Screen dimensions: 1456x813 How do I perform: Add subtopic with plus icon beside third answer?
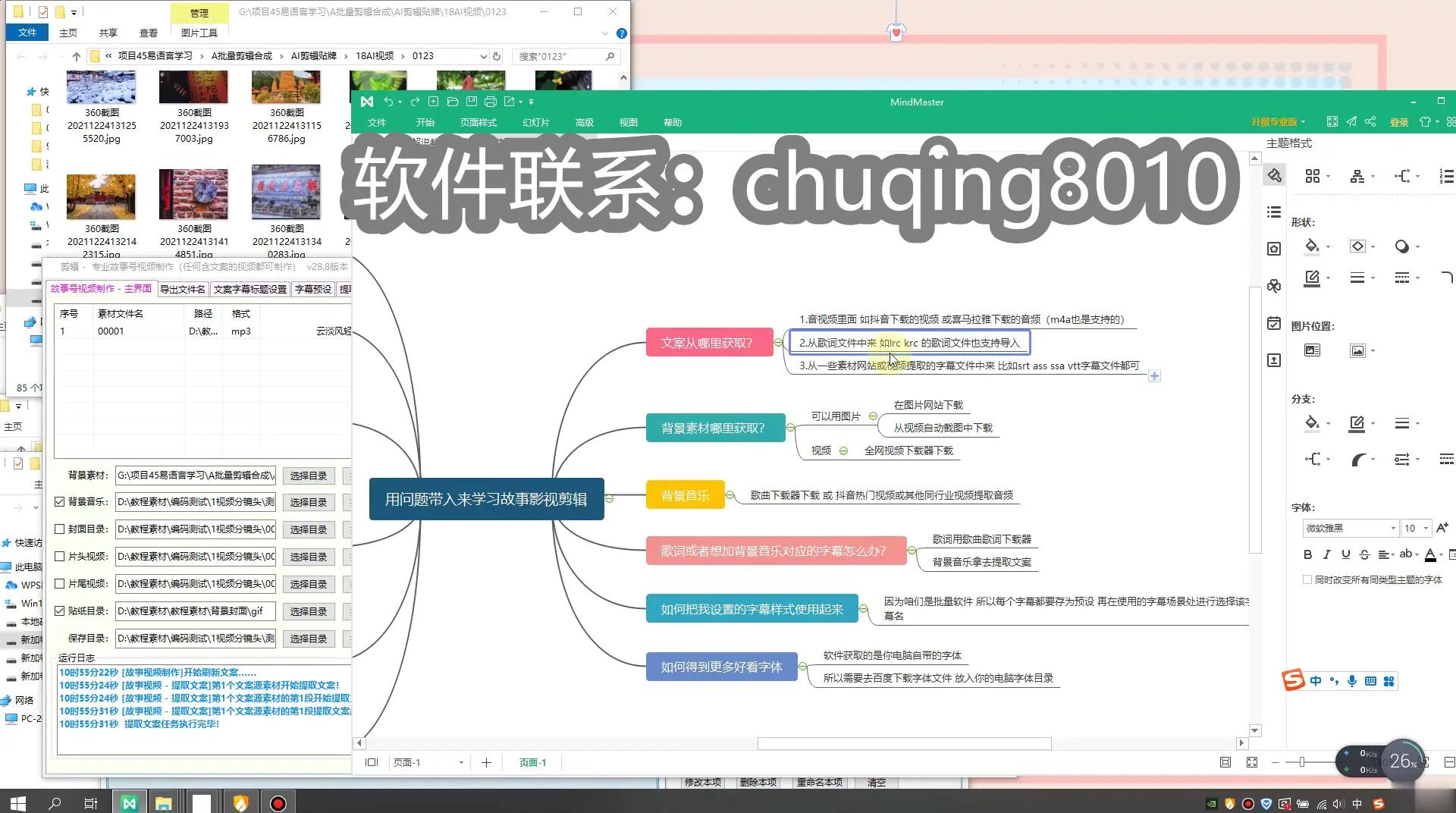pos(1154,376)
